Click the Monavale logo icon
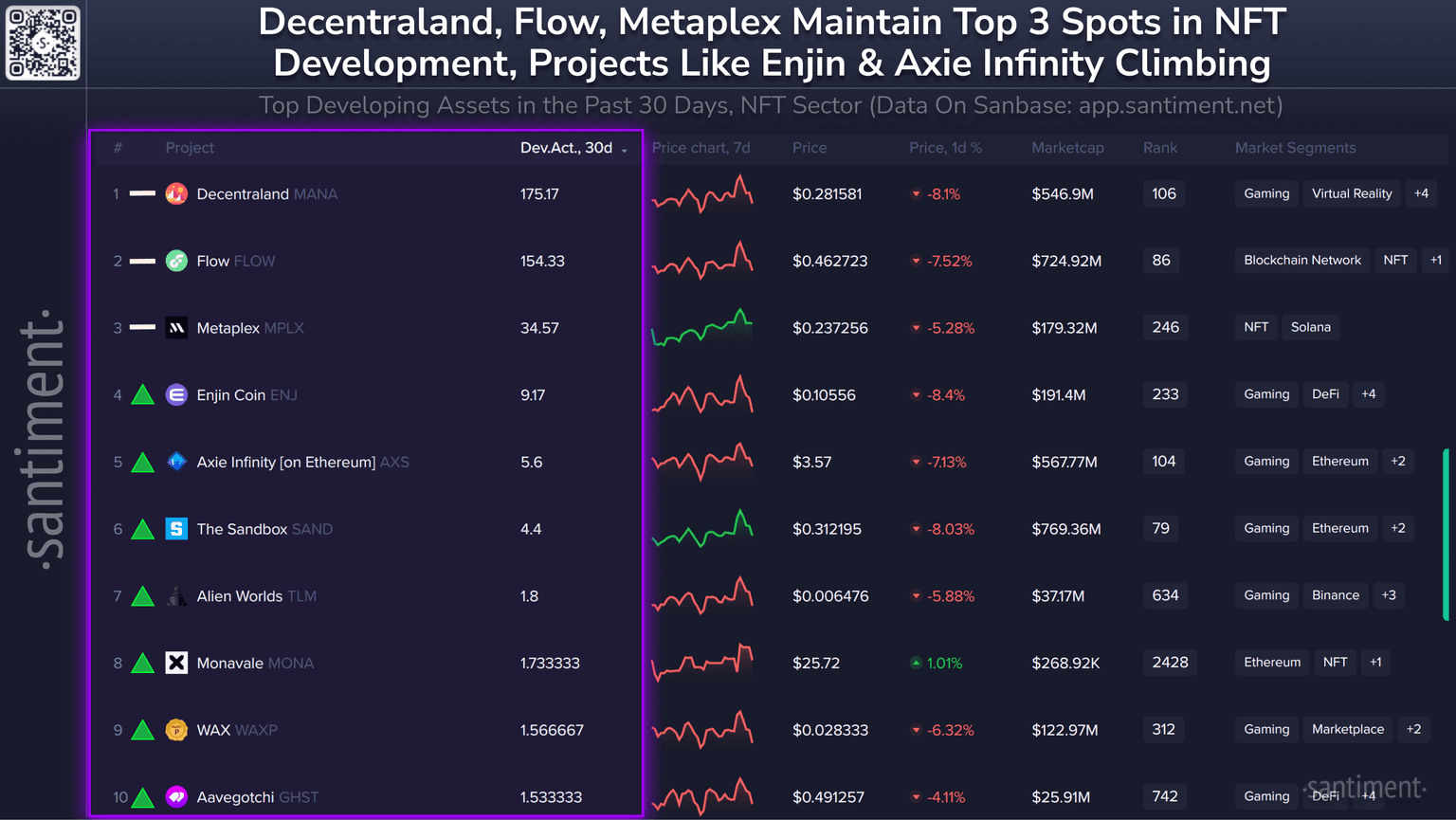This screenshot has width=1456, height=820. (x=176, y=663)
